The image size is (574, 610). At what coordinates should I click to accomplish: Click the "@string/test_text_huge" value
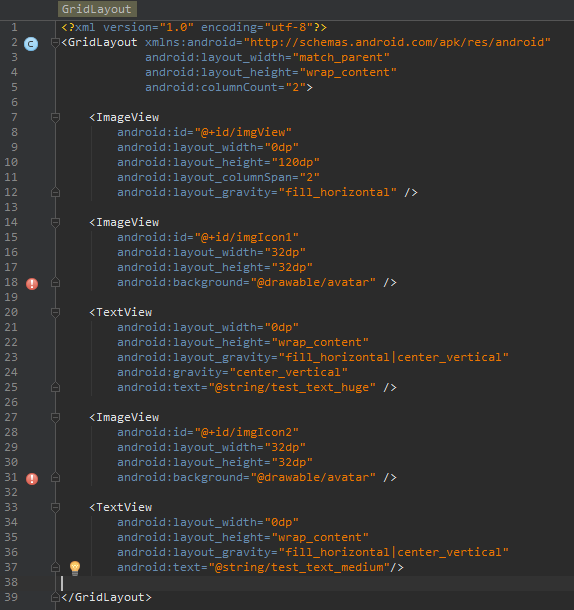pyautogui.click(x=292, y=387)
